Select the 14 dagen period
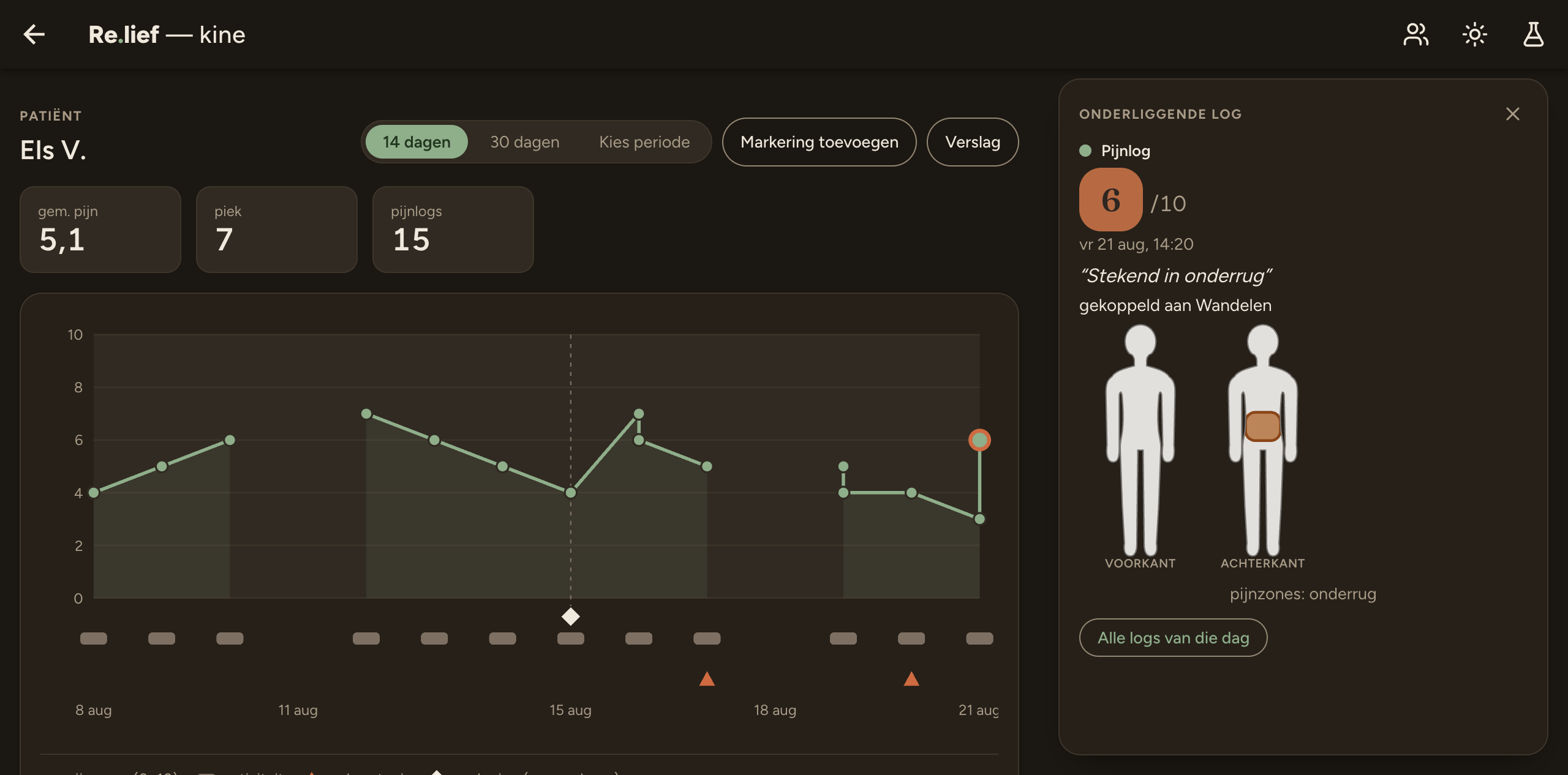The height and width of the screenshot is (775, 1568). coord(417,142)
